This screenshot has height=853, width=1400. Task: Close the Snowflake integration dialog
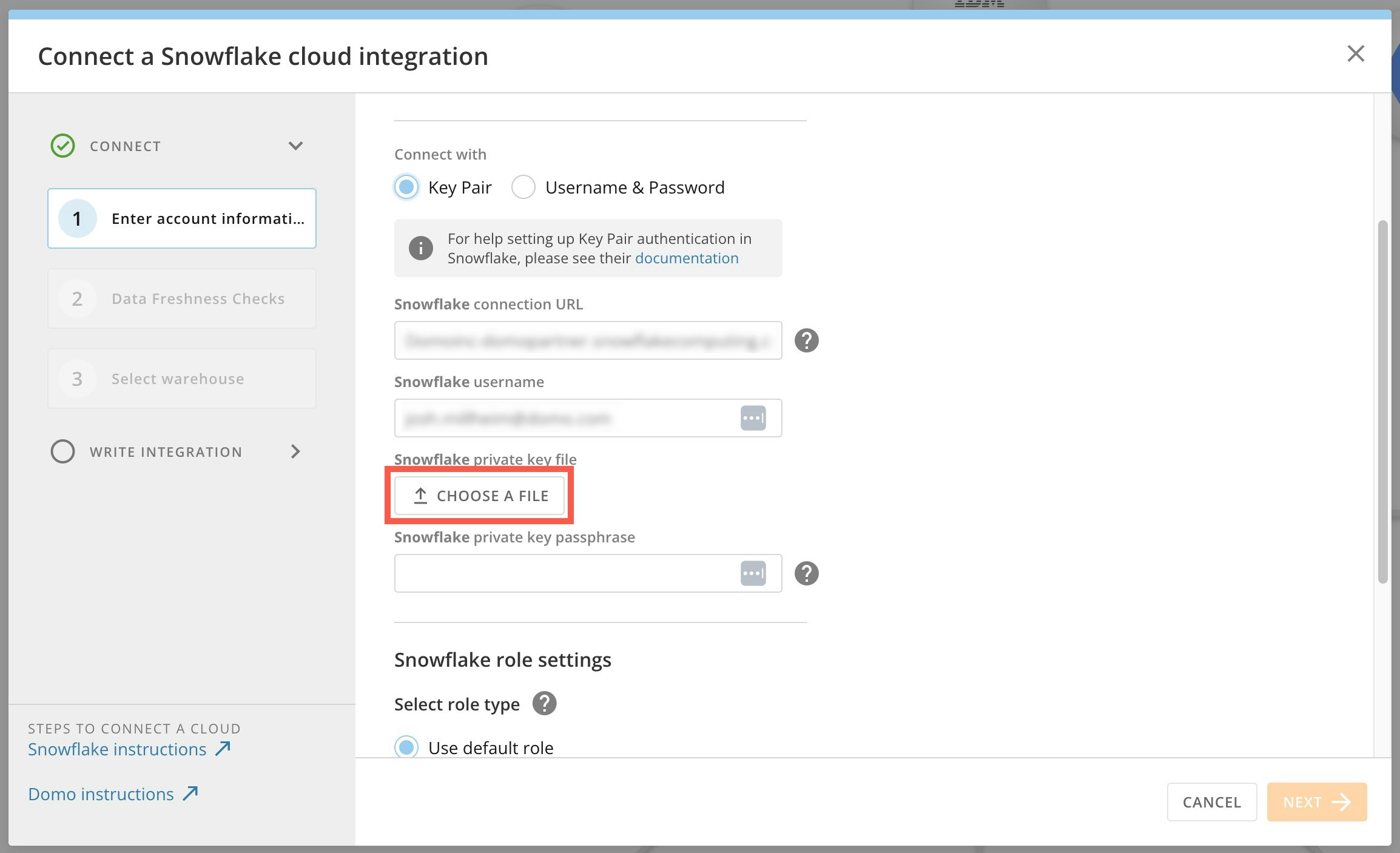point(1356,53)
